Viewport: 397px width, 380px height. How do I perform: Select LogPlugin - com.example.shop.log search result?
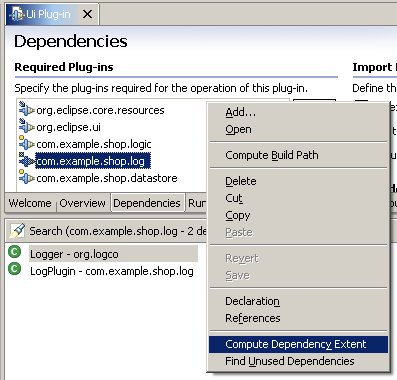(x=112, y=271)
